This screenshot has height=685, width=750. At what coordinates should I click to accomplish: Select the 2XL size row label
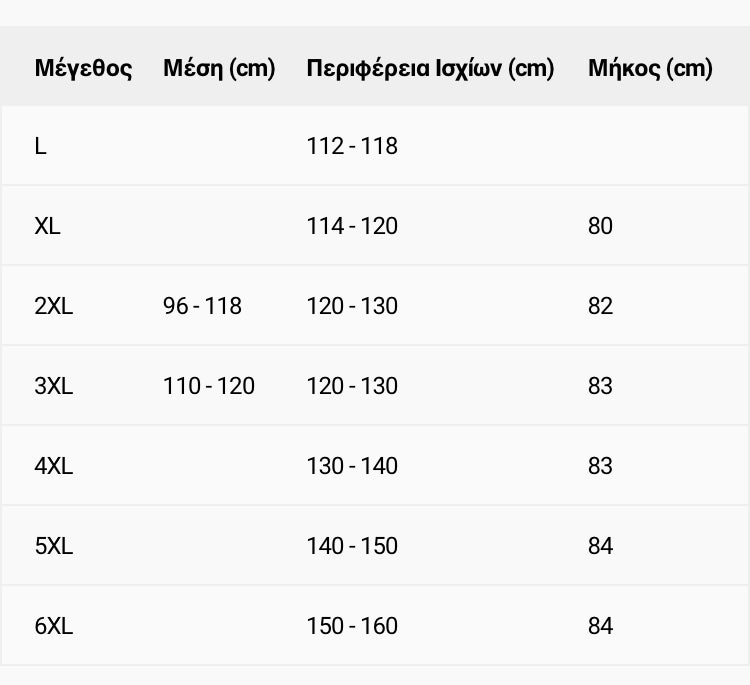pos(54,306)
